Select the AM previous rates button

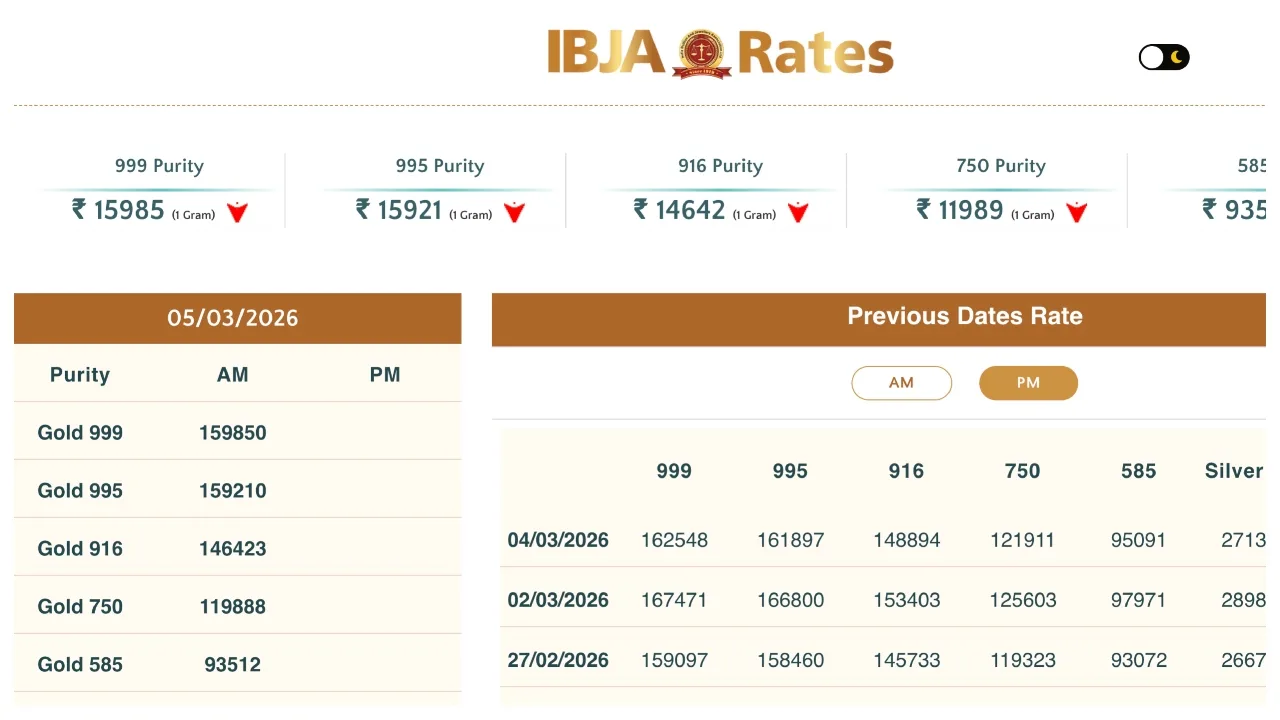pyautogui.click(x=901, y=383)
